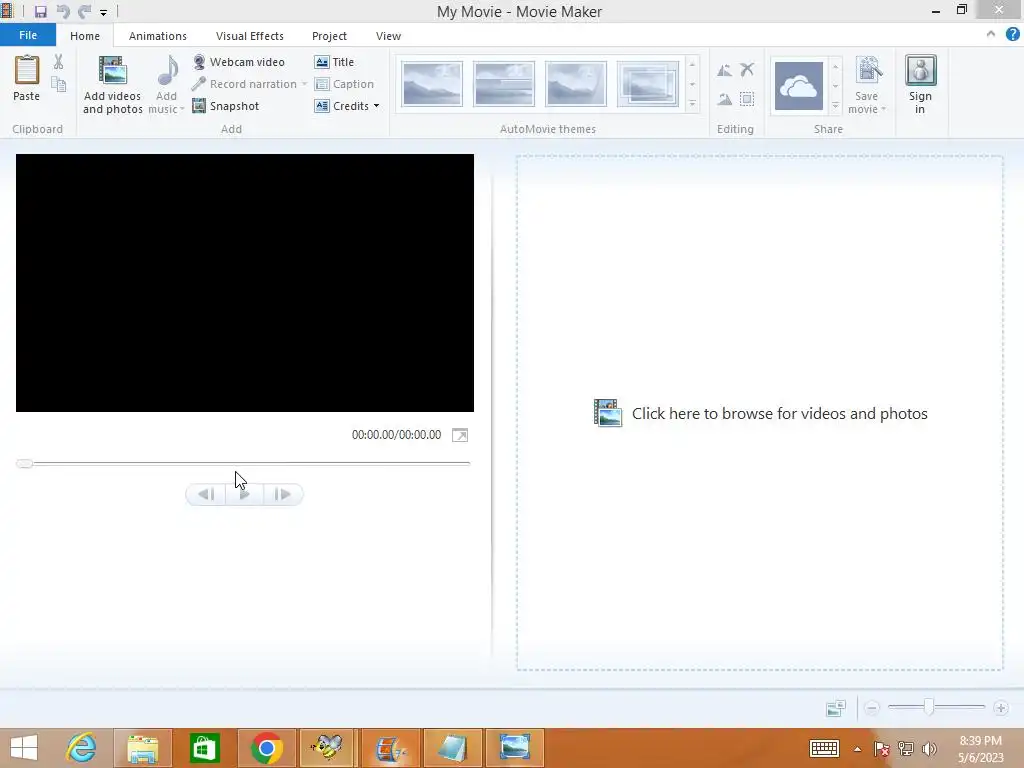The width and height of the screenshot is (1024, 768).
Task: Expand the Credits dropdown arrow
Action: (x=376, y=106)
